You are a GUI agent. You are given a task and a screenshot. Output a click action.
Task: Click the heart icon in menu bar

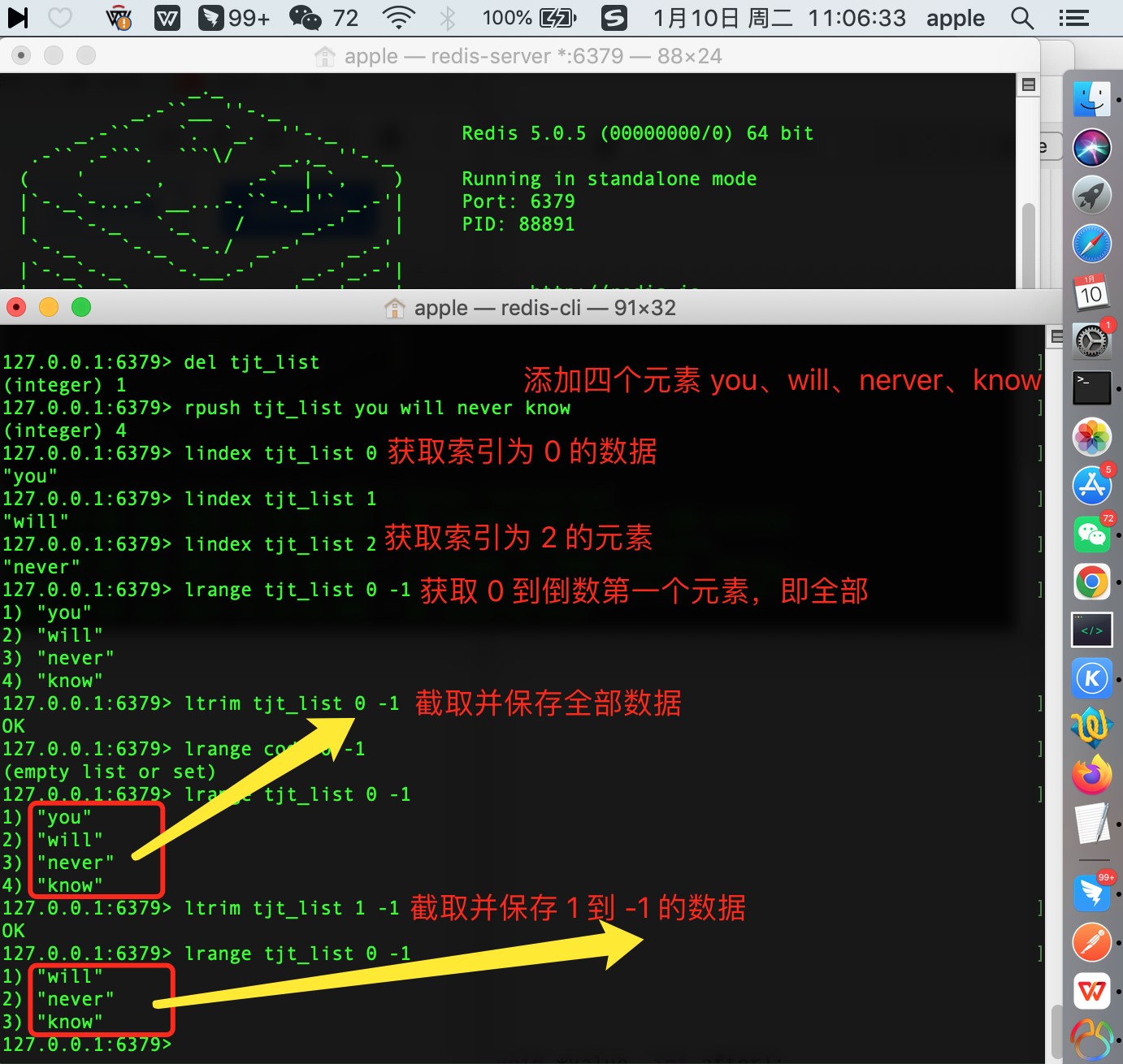[x=61, y=17]
